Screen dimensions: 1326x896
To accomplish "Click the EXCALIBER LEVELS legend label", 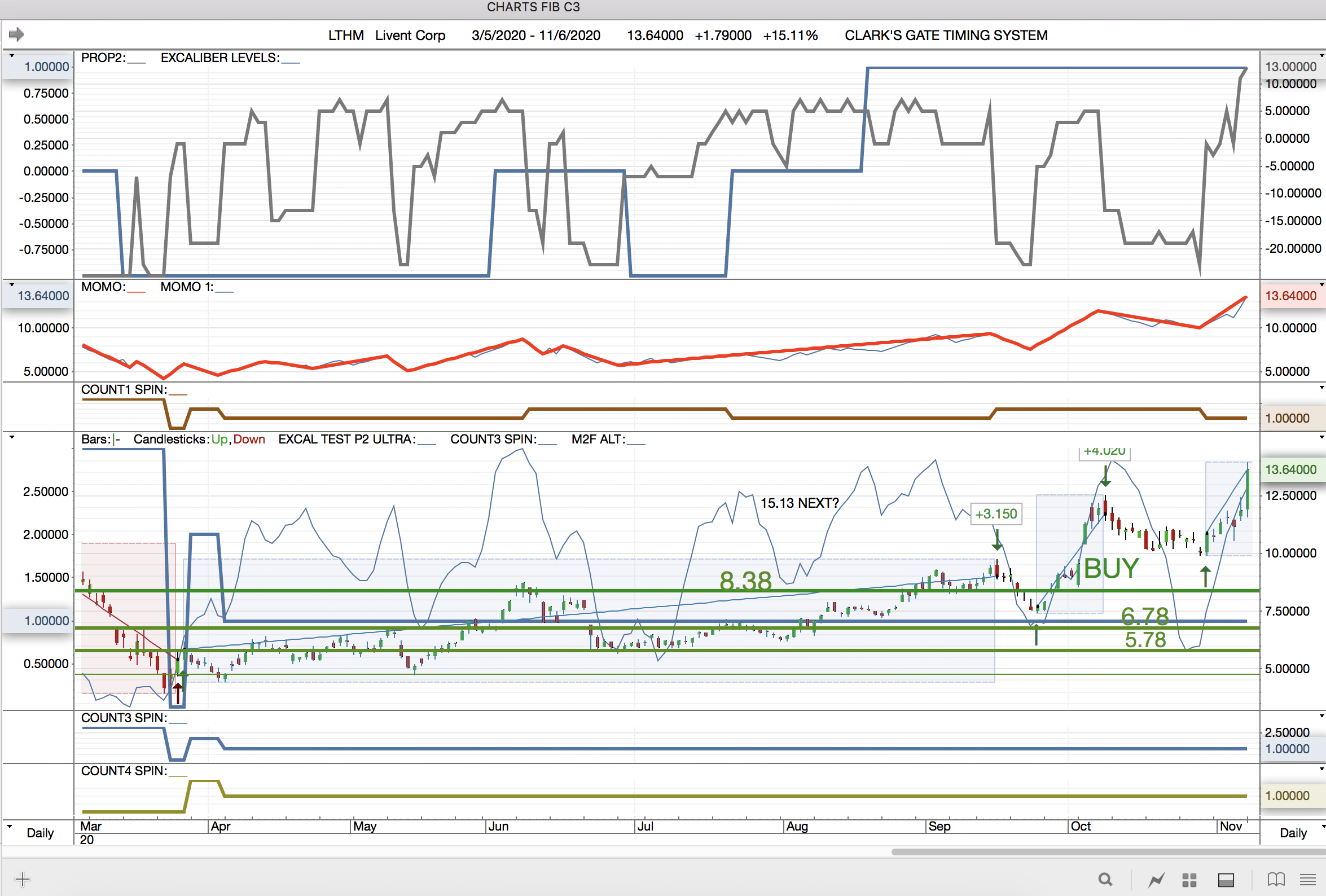I will [219, 58].
